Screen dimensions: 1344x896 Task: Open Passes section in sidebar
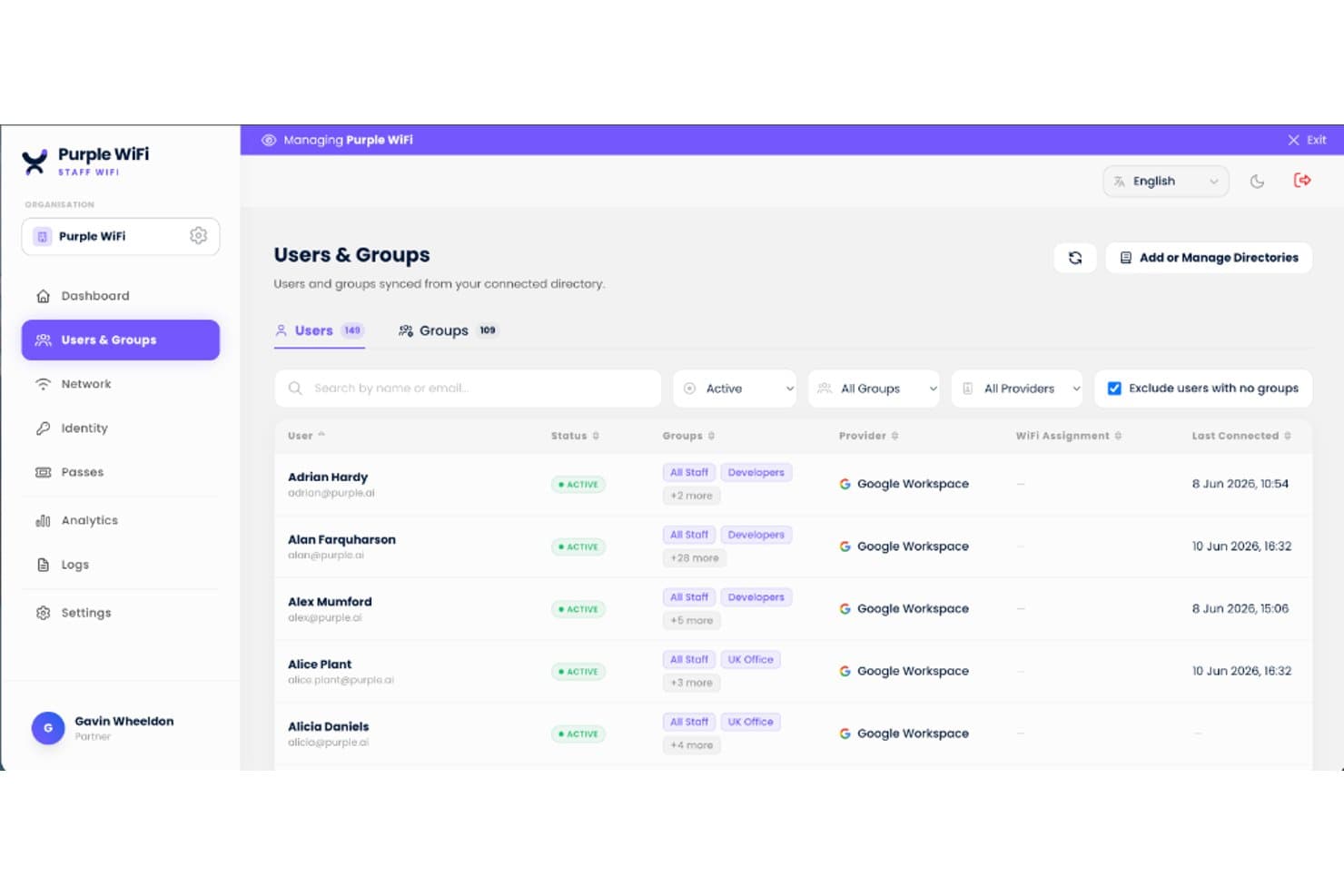(x=121, y=472)
